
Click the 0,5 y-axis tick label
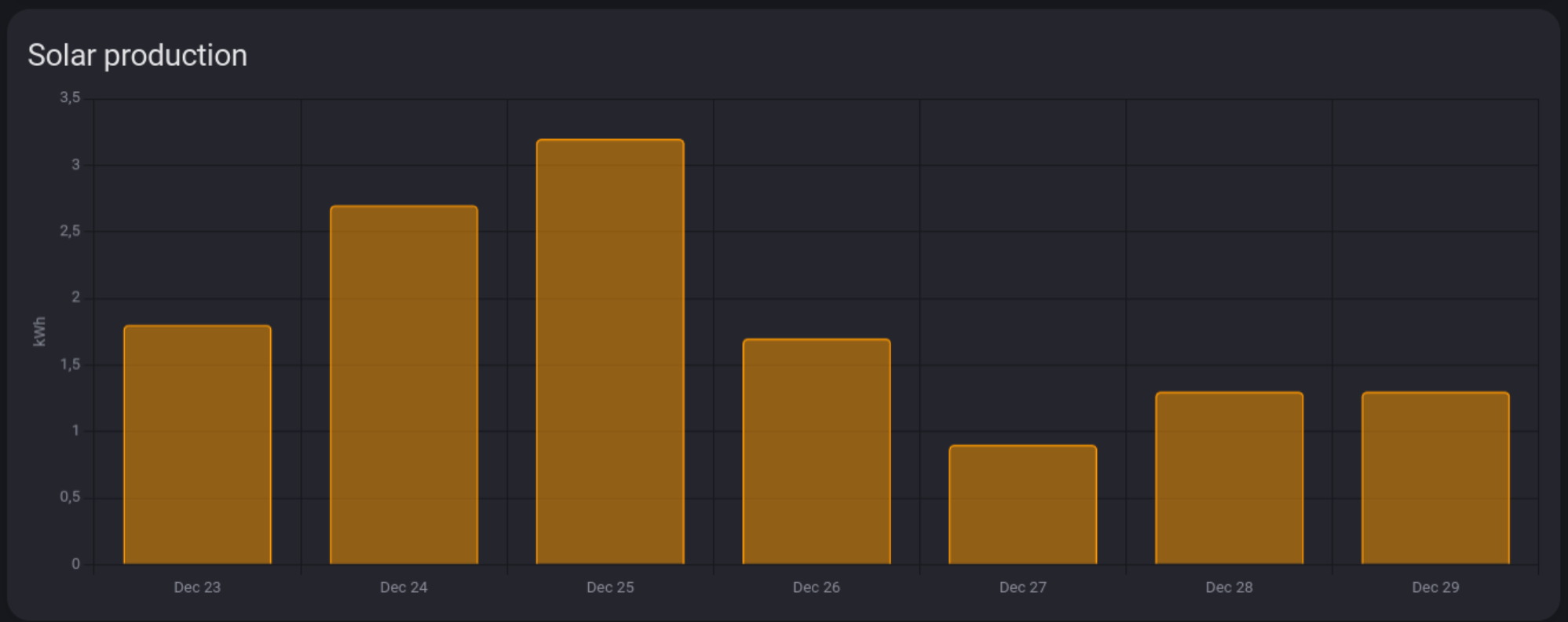click(x=70, y=497)
